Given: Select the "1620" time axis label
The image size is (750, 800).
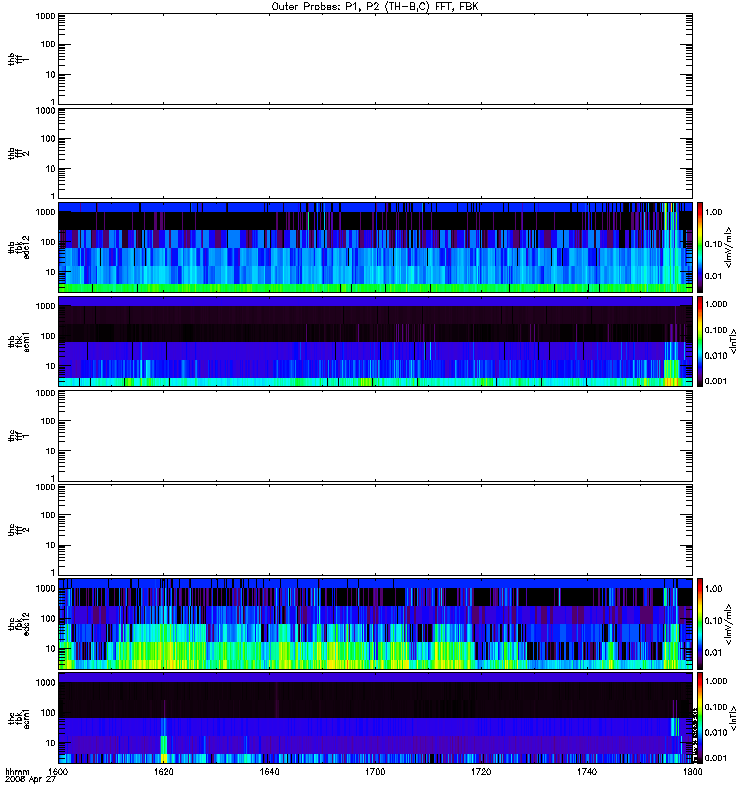Looking at the screenshot, I should coord(164,771).
